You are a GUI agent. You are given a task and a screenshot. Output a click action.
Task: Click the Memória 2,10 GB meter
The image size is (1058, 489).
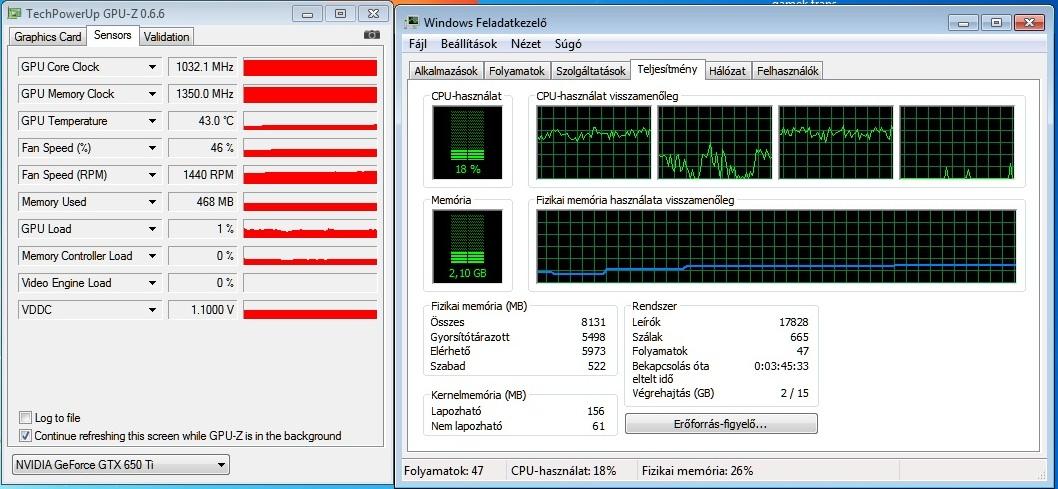467,247
